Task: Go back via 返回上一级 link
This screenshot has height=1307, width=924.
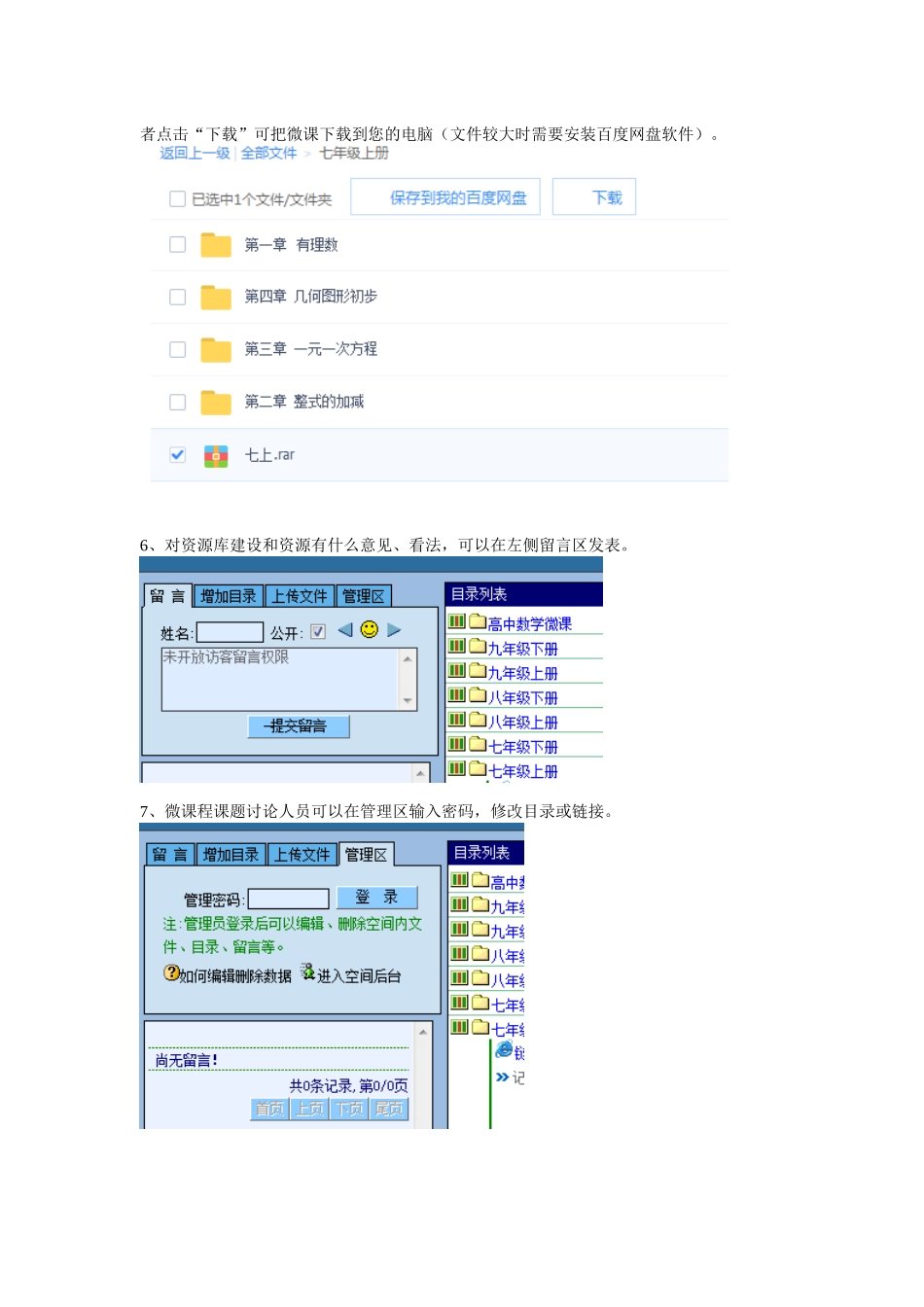Action: 195,154
